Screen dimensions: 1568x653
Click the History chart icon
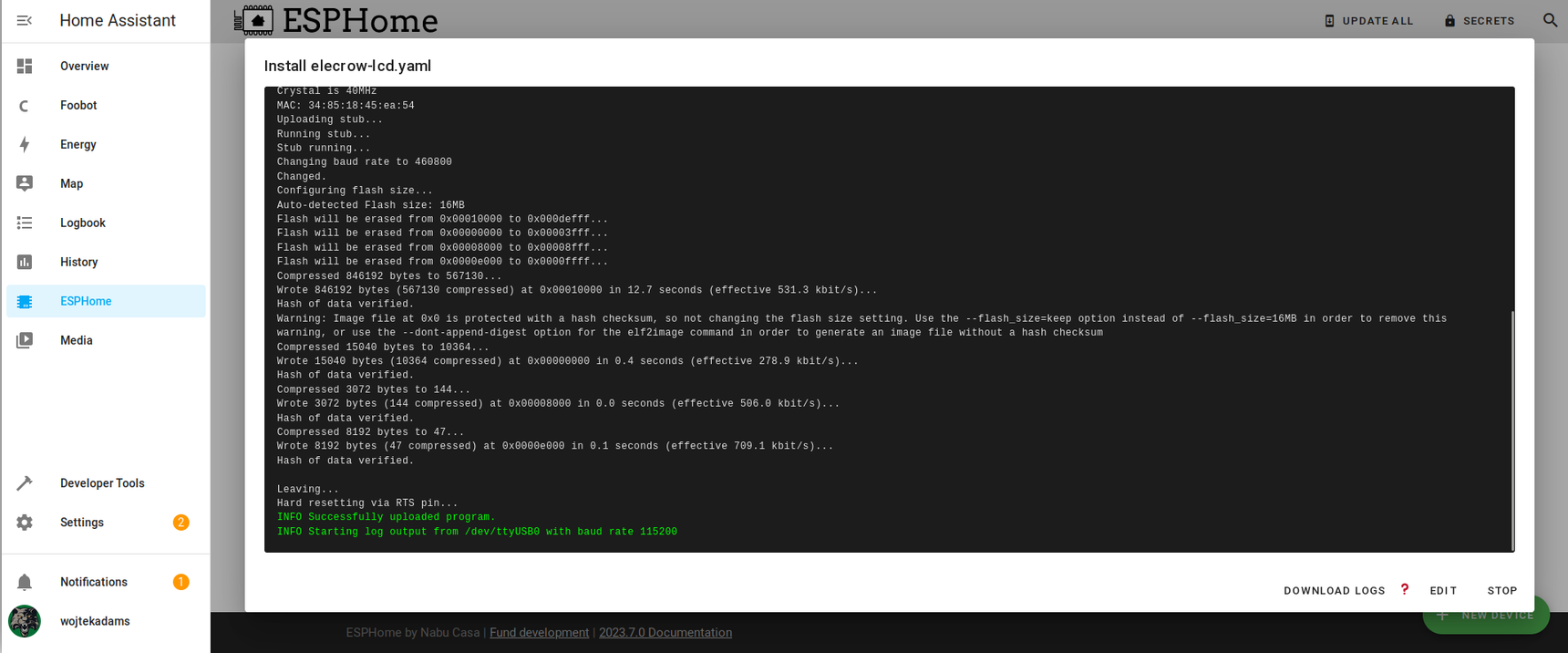pyautogui.click(x=25, y=262)
